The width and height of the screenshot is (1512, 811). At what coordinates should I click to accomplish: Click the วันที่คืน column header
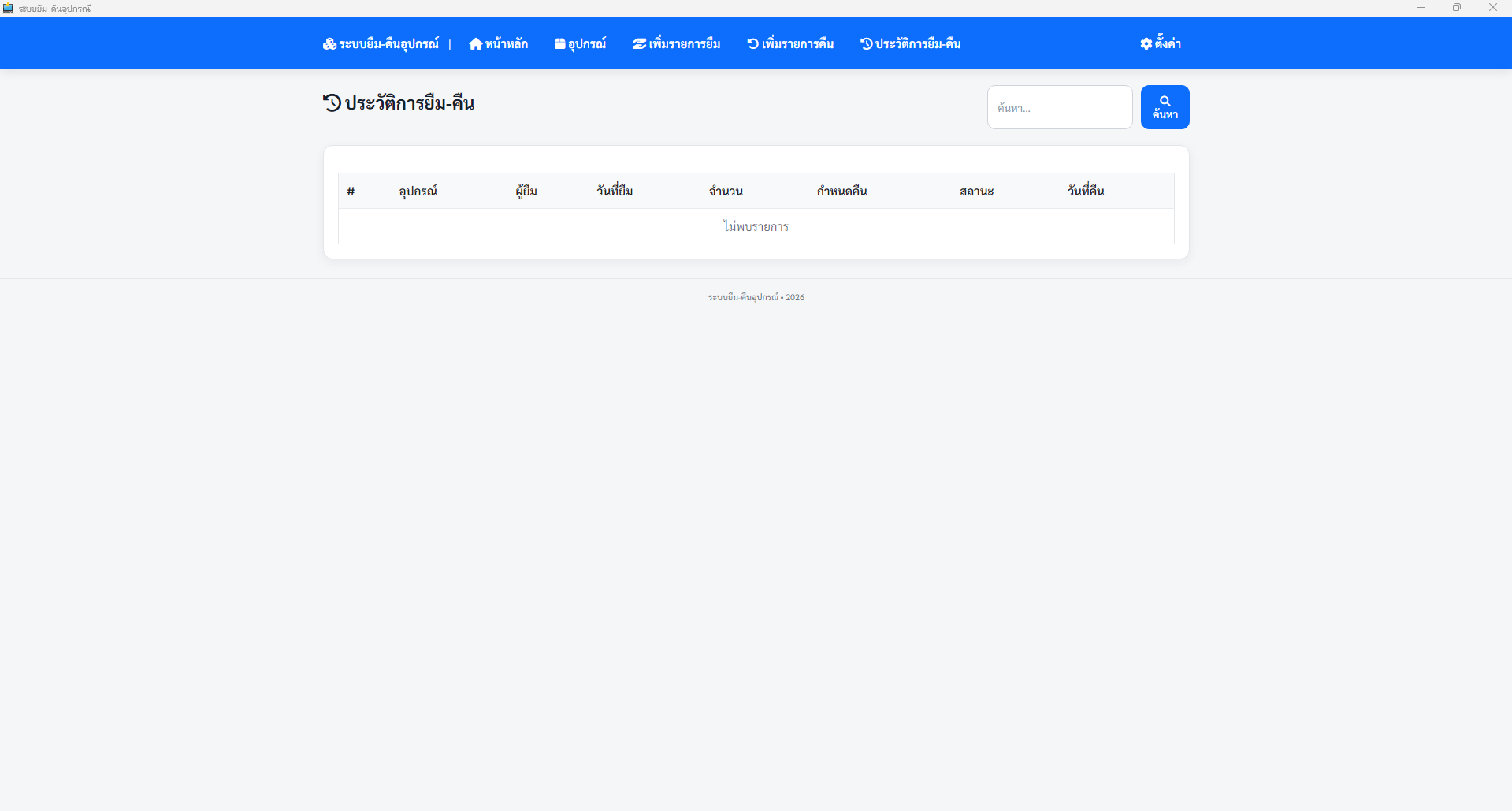tap(1085, 192)
